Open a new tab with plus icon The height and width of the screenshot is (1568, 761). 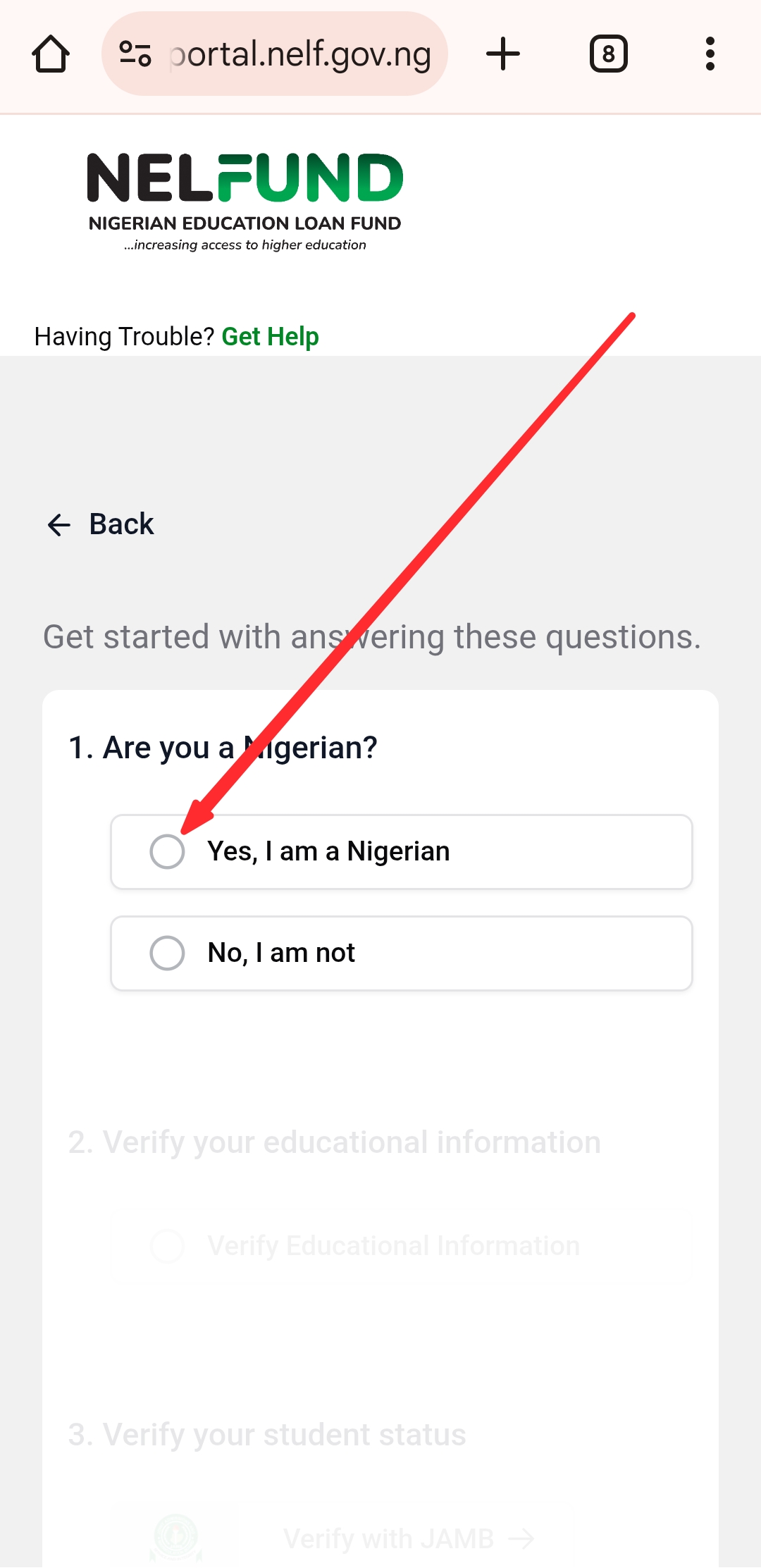pyautogui.click(x=503, y=54)
